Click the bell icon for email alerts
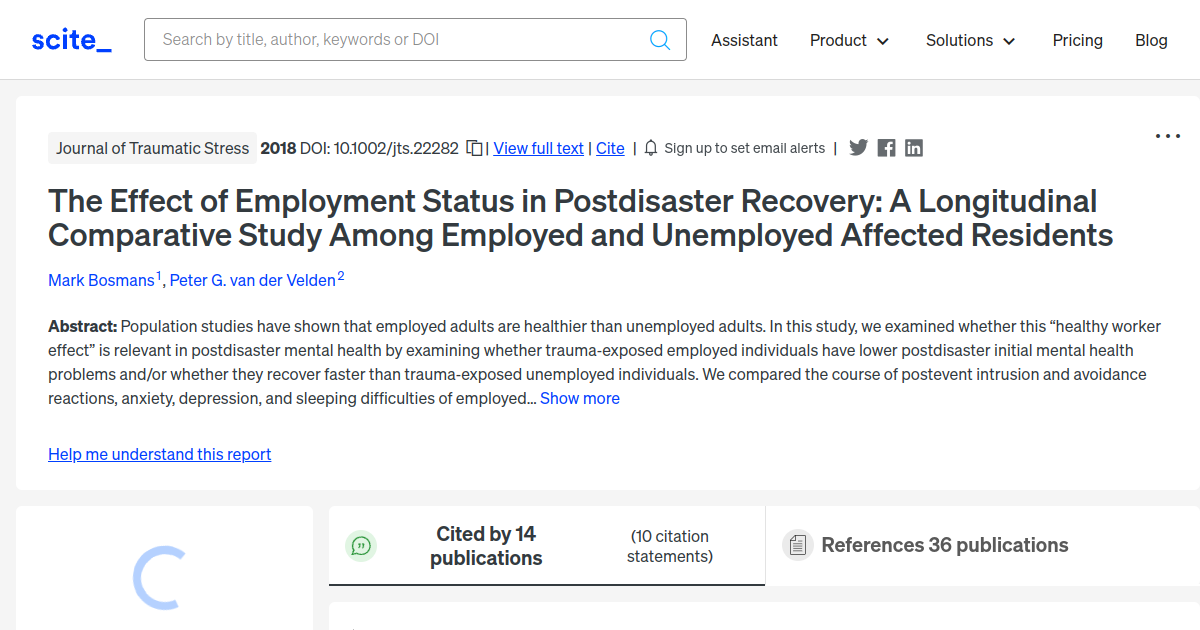Screen dimensions: 1200x630 (650, 147)
